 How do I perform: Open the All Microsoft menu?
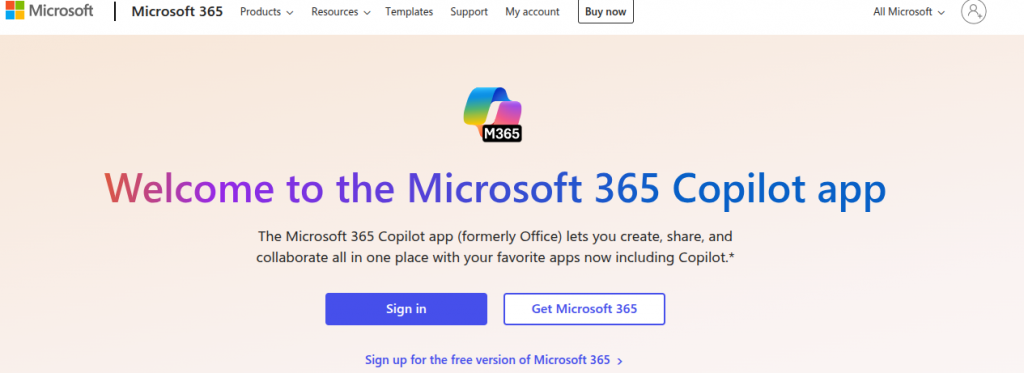tap(909, 12)
